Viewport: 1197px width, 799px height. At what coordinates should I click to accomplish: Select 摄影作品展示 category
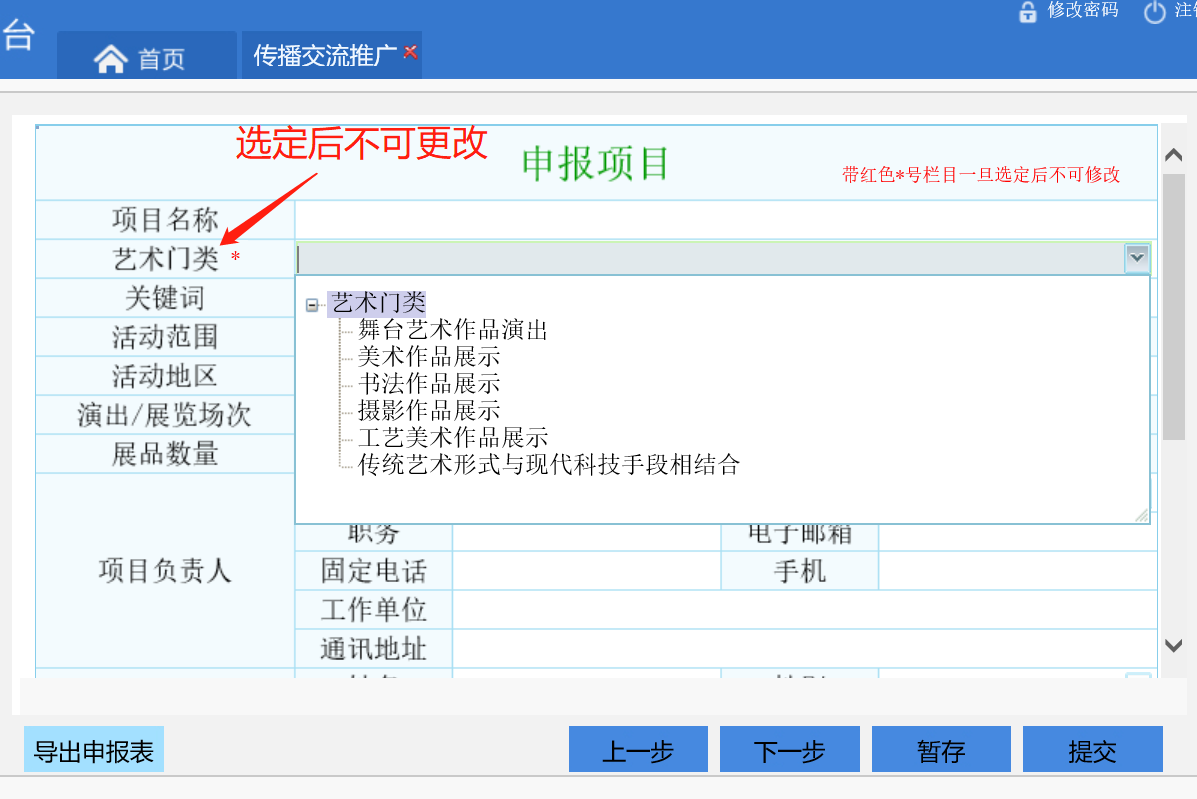click(x=429, y=411)
